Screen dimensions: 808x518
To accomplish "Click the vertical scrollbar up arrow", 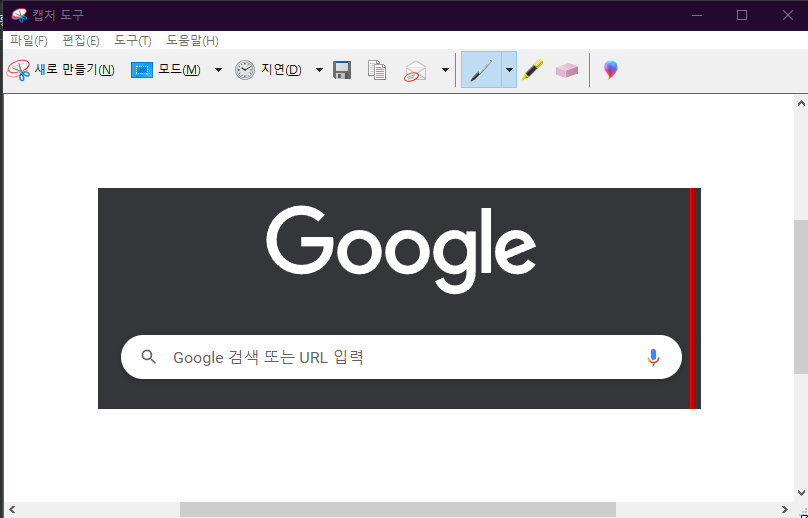I will pyautogui.click(x=801, y=103).
